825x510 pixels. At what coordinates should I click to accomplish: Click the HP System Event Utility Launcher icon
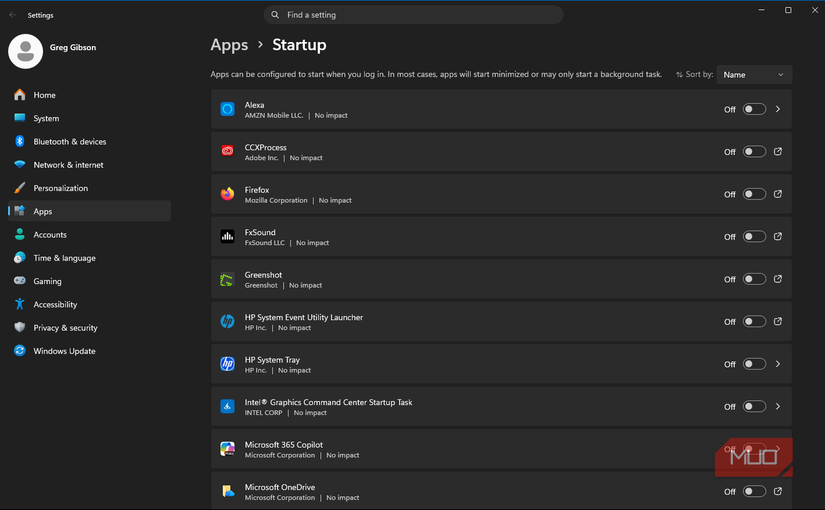(227, 321)
